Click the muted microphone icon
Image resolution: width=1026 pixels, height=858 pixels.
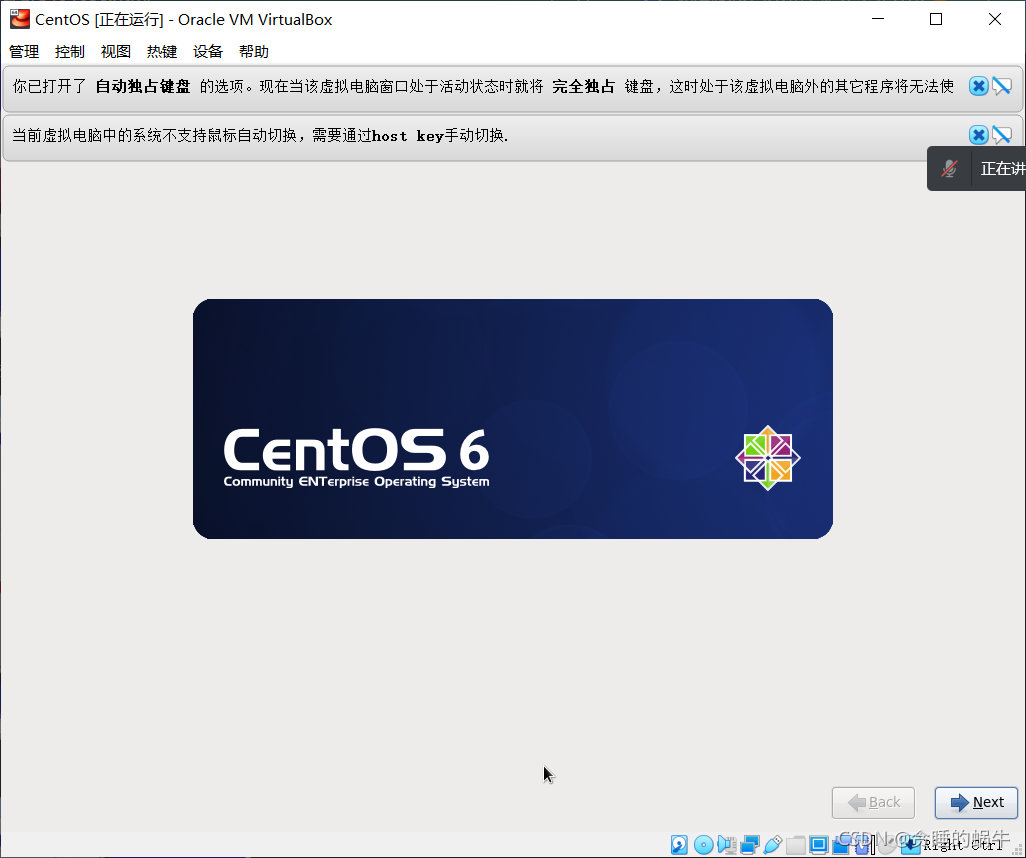949,169
